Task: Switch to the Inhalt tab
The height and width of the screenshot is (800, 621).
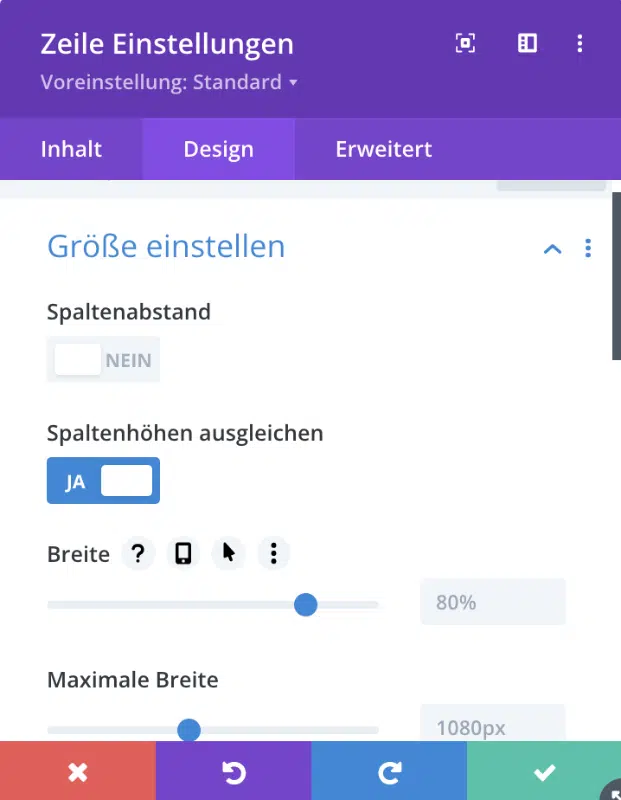Action: tap(71, 149)
